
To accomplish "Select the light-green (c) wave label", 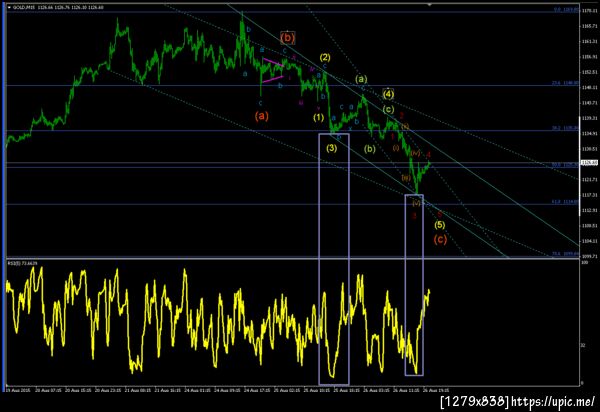I will [388, 109].
